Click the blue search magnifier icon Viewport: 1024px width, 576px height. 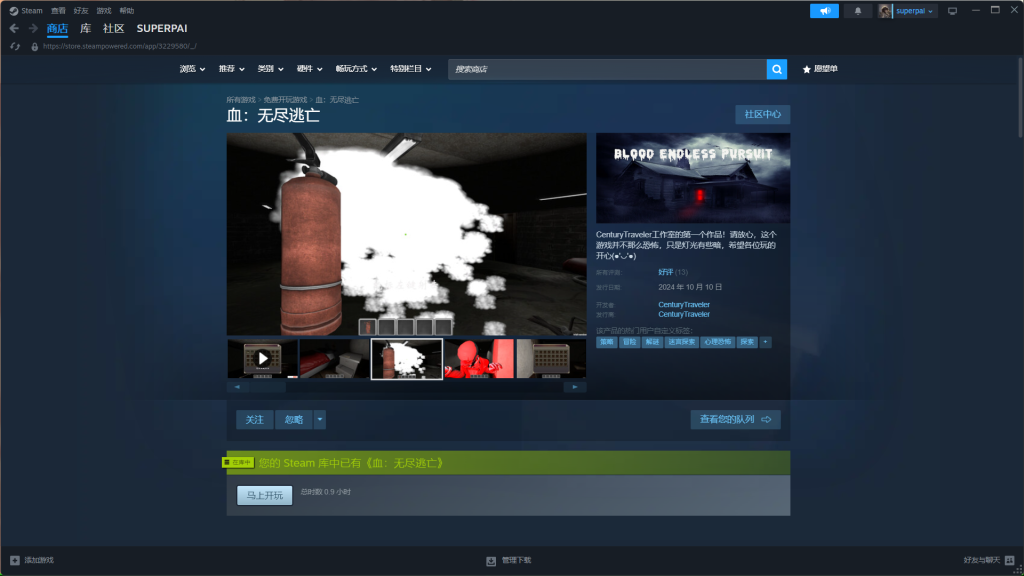point(777,69)
